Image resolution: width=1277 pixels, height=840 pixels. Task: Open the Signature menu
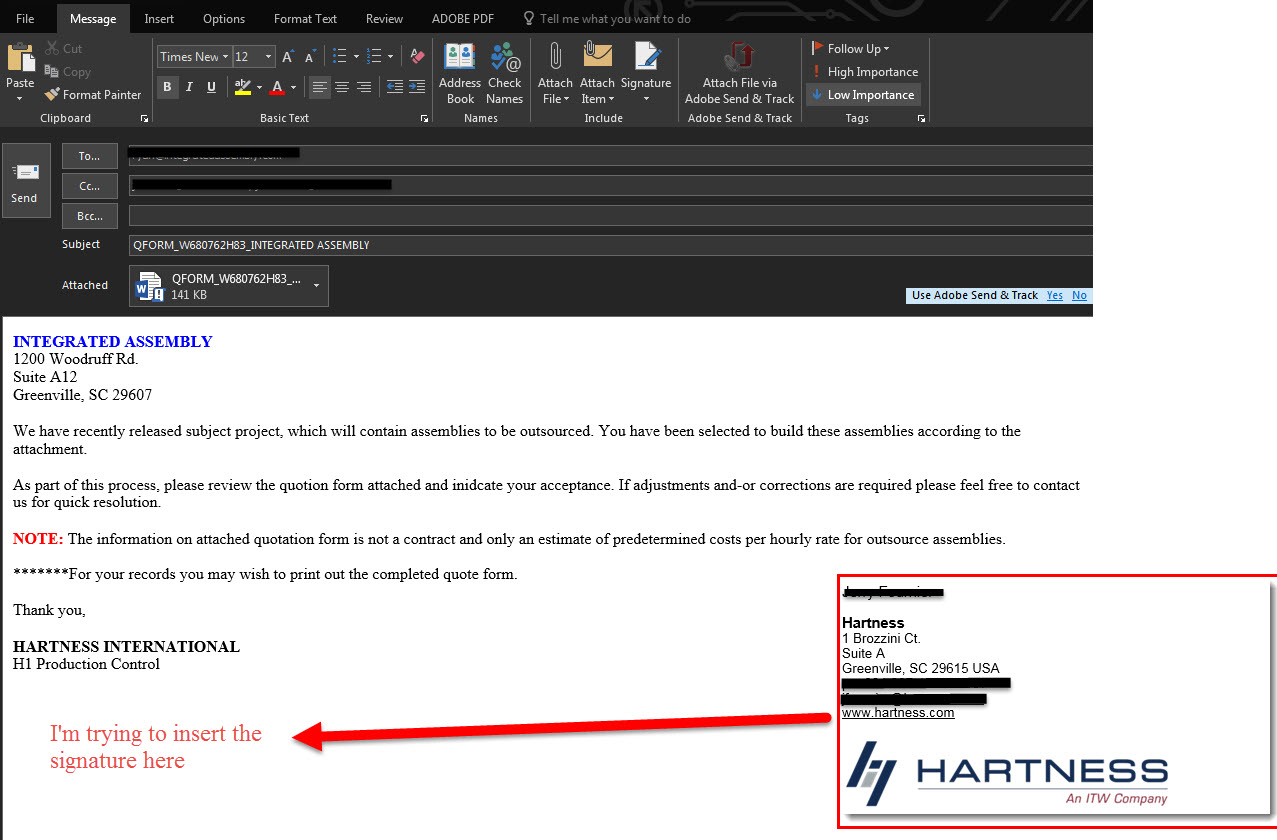[x=646, y=73]
